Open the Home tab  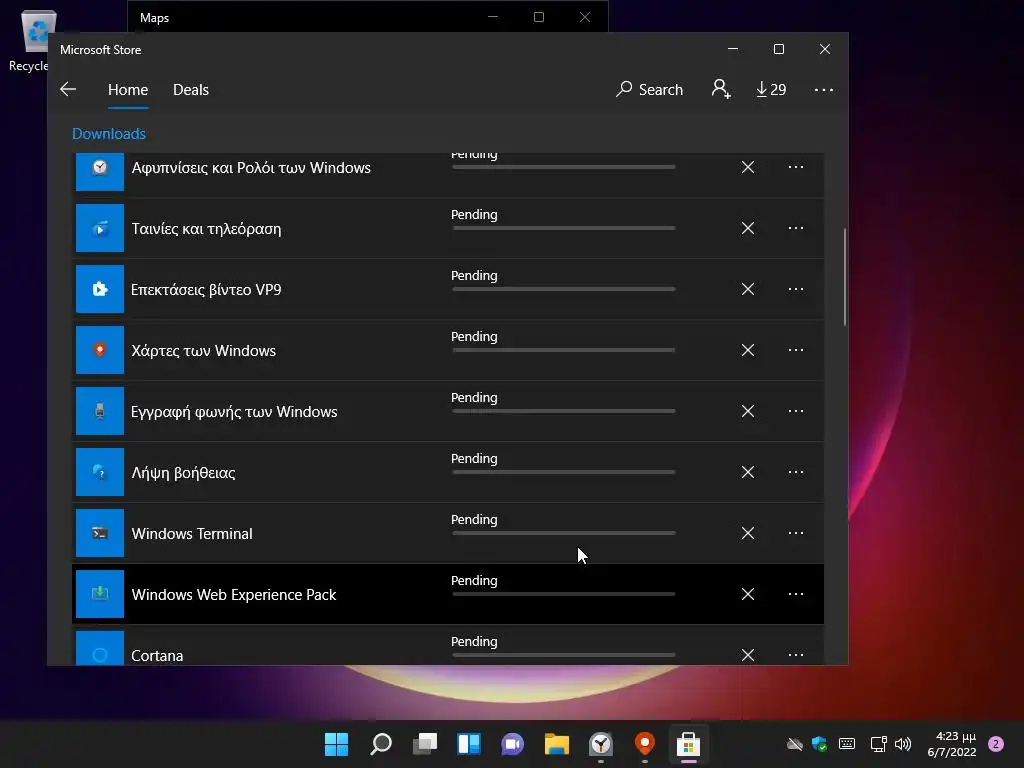(128, 89)
